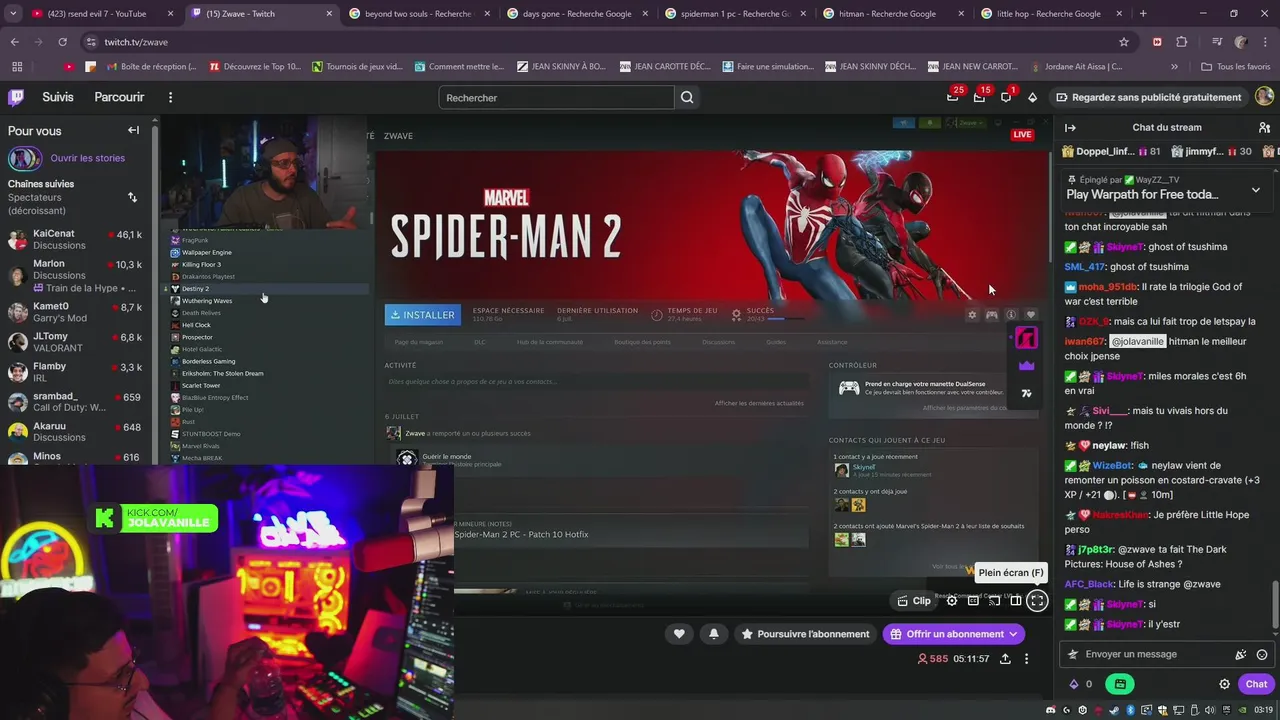Toggle channel notification bell
This screenshot has height=720, width=1280.
(x=713, y=634)
